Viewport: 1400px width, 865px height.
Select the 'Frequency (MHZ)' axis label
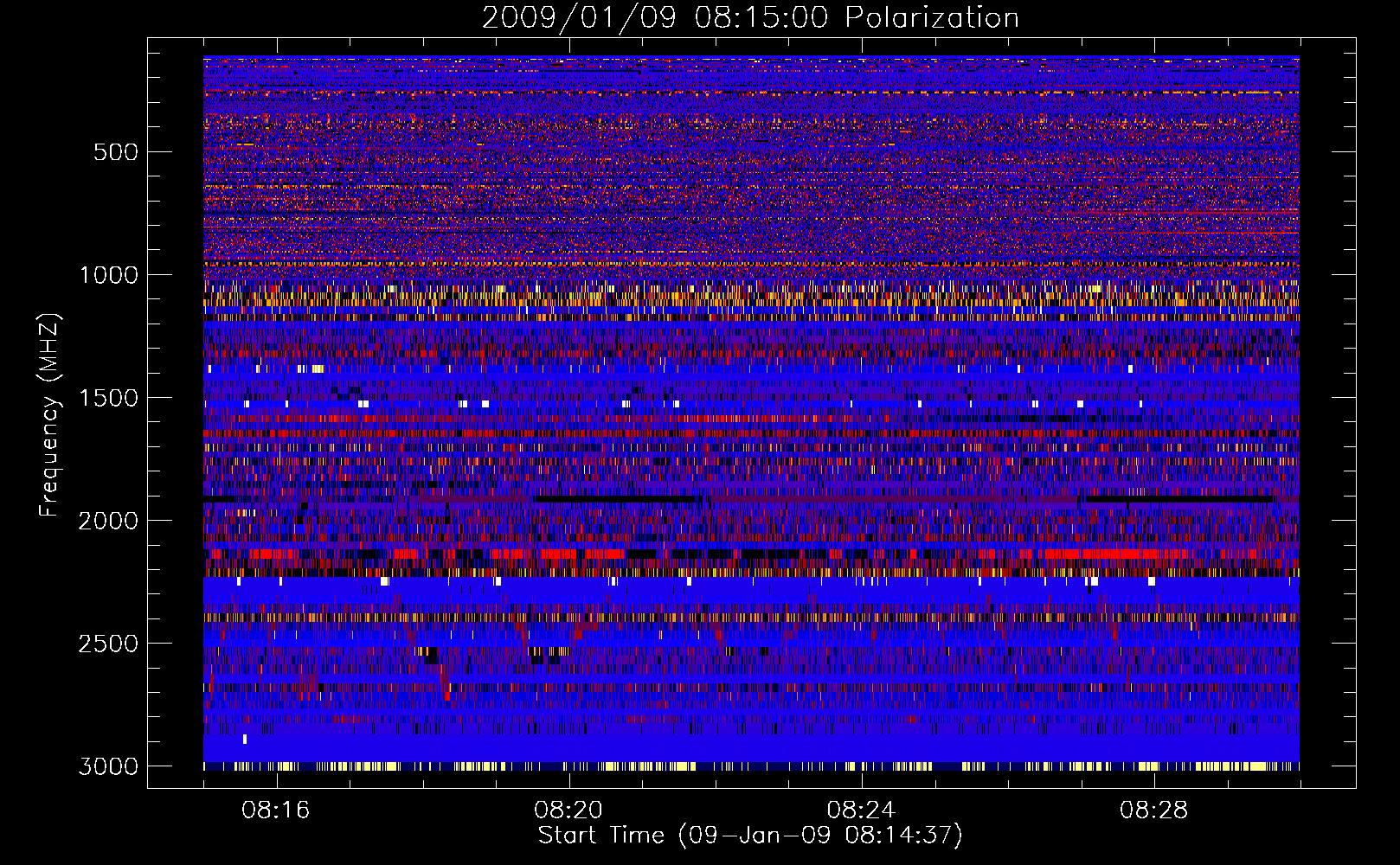(49, 416)
